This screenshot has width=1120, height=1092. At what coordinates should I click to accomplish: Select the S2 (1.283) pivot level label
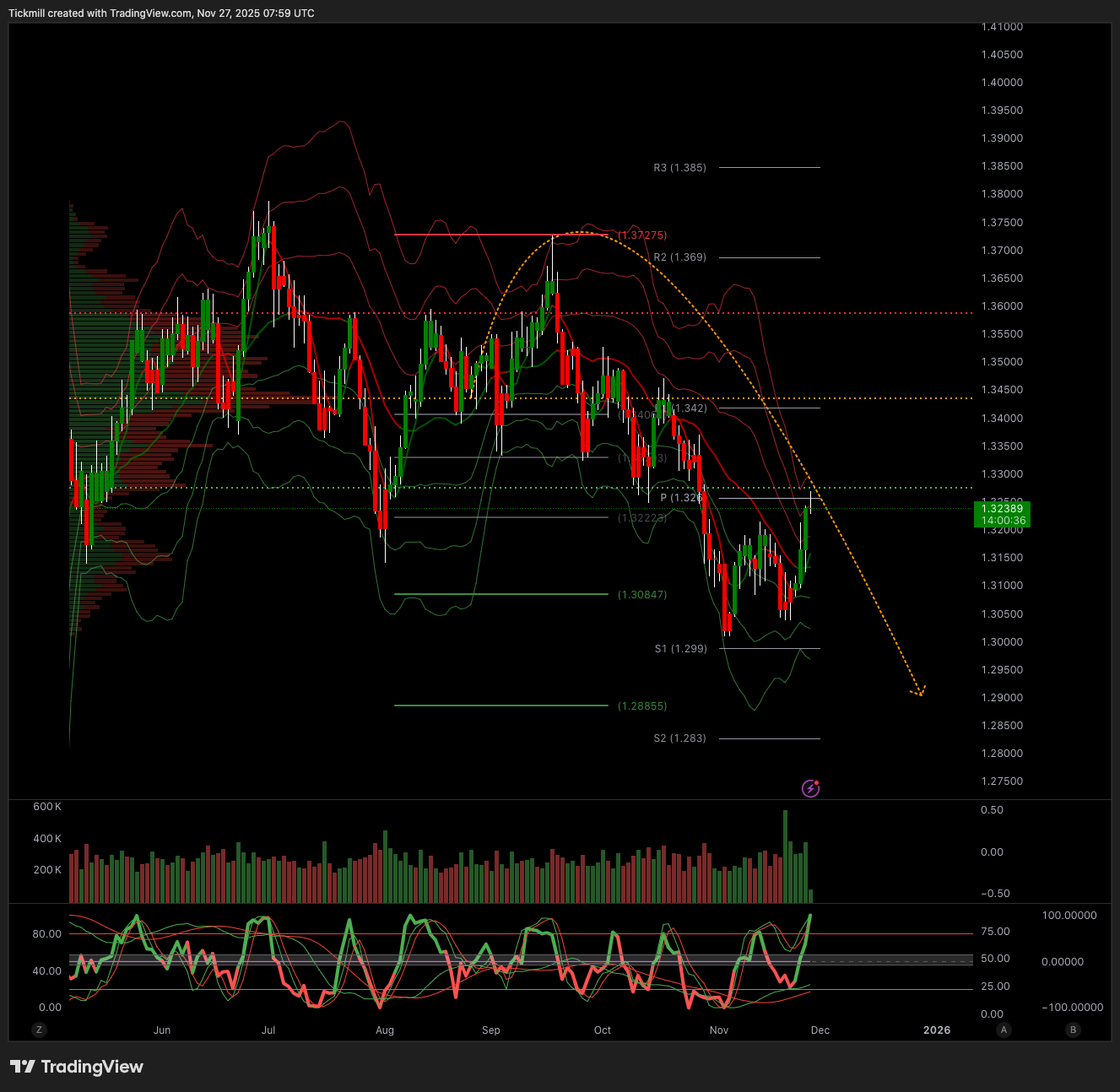click(679, 738)
